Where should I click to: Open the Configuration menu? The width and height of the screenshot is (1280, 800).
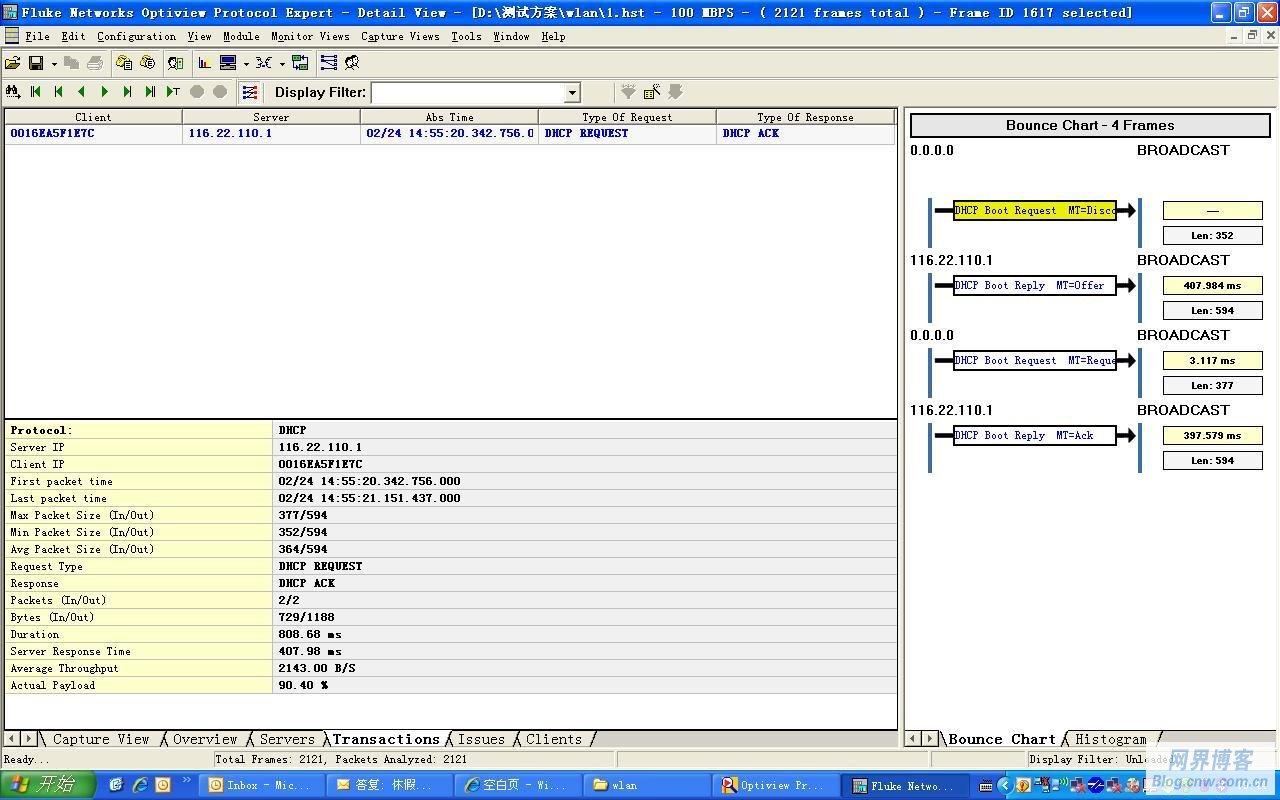[137, 36]
